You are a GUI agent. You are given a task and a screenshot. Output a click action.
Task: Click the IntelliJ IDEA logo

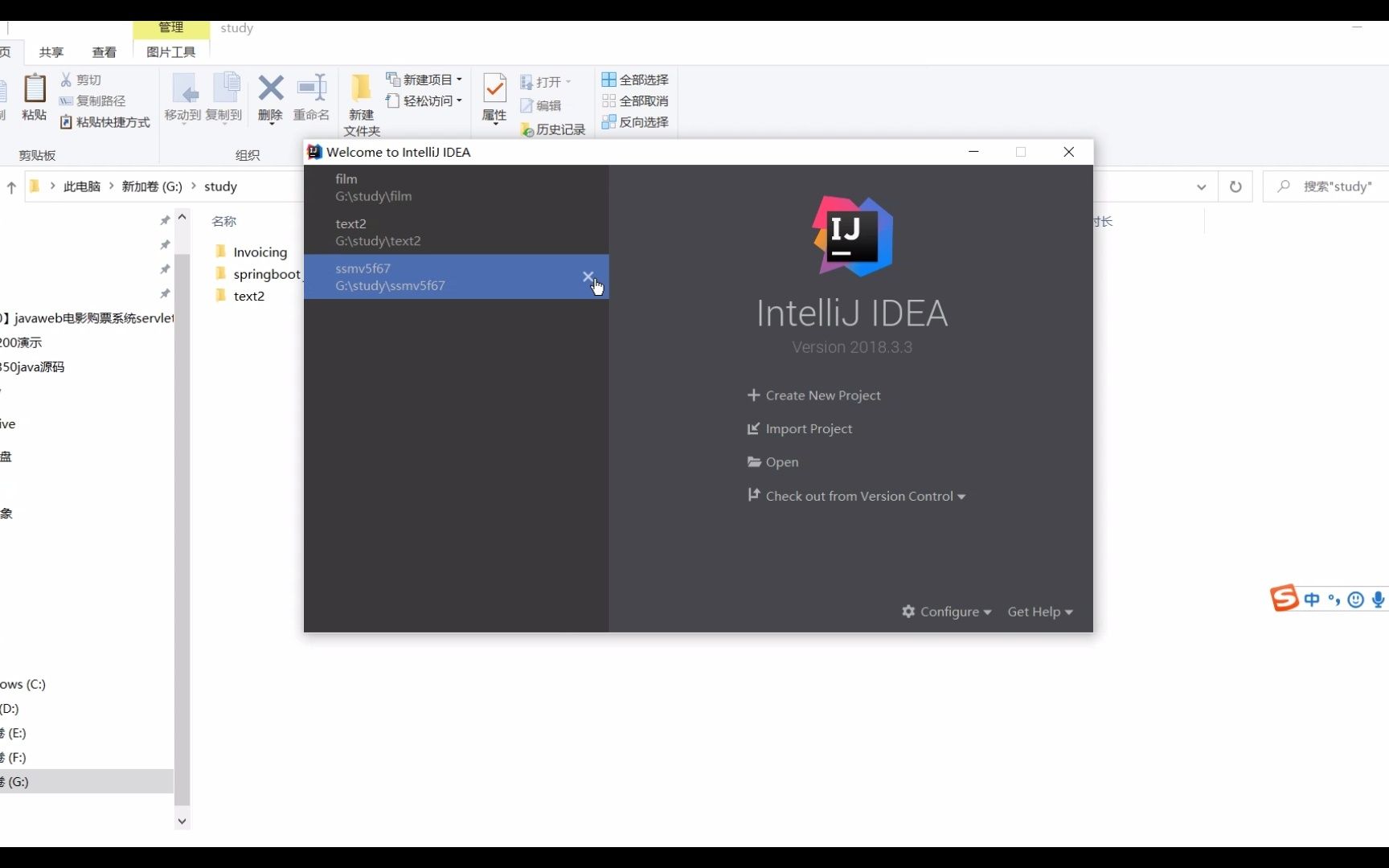pyautogui.click(x=852, y=236)
